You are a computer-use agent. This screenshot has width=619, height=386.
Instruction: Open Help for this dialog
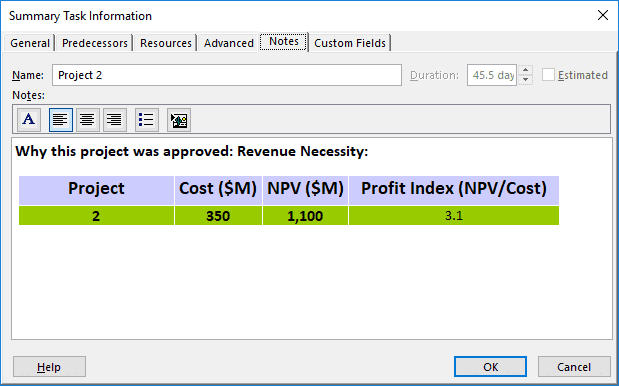49,367
